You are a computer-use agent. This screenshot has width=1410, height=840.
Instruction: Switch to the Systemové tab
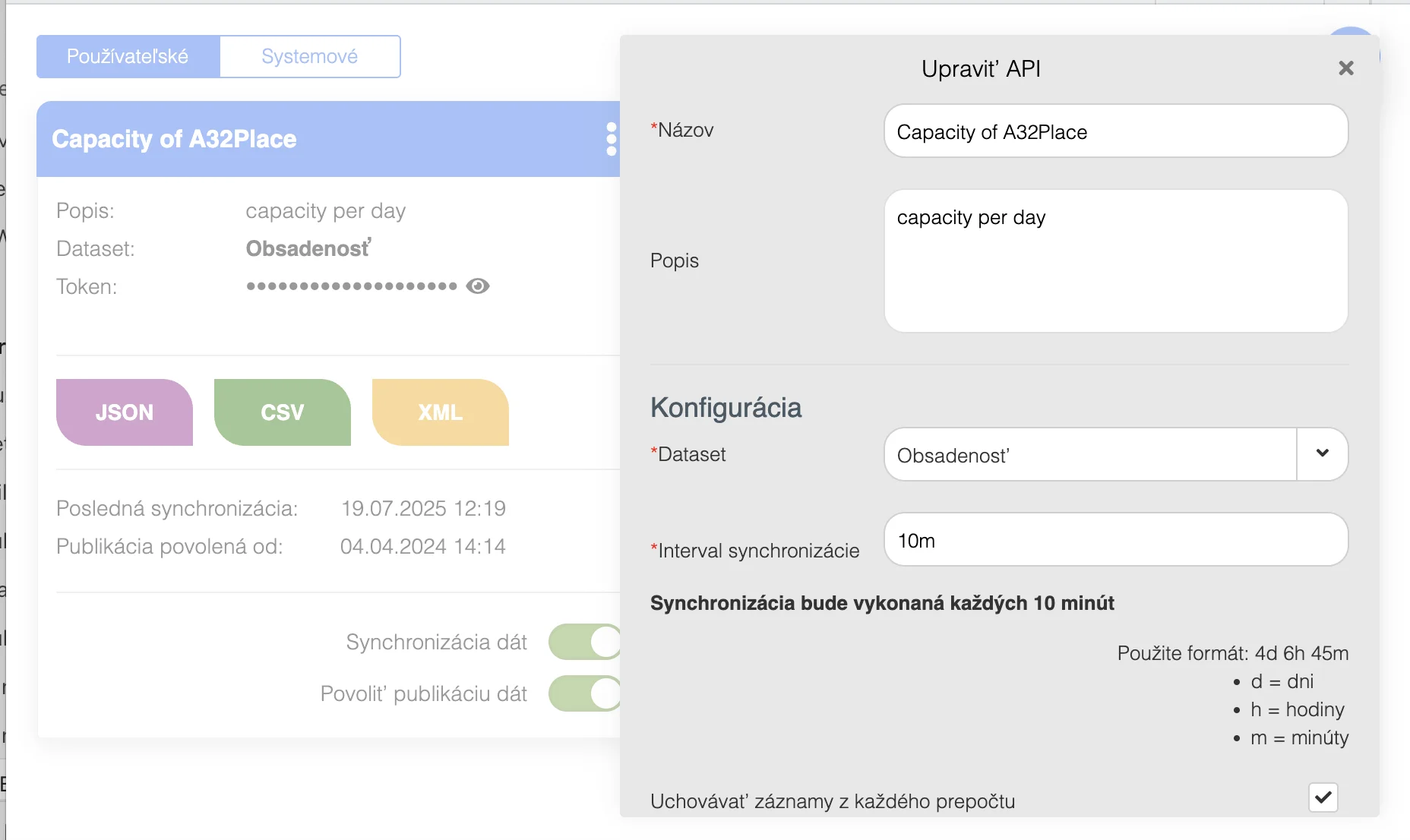[x=309, y=56]
